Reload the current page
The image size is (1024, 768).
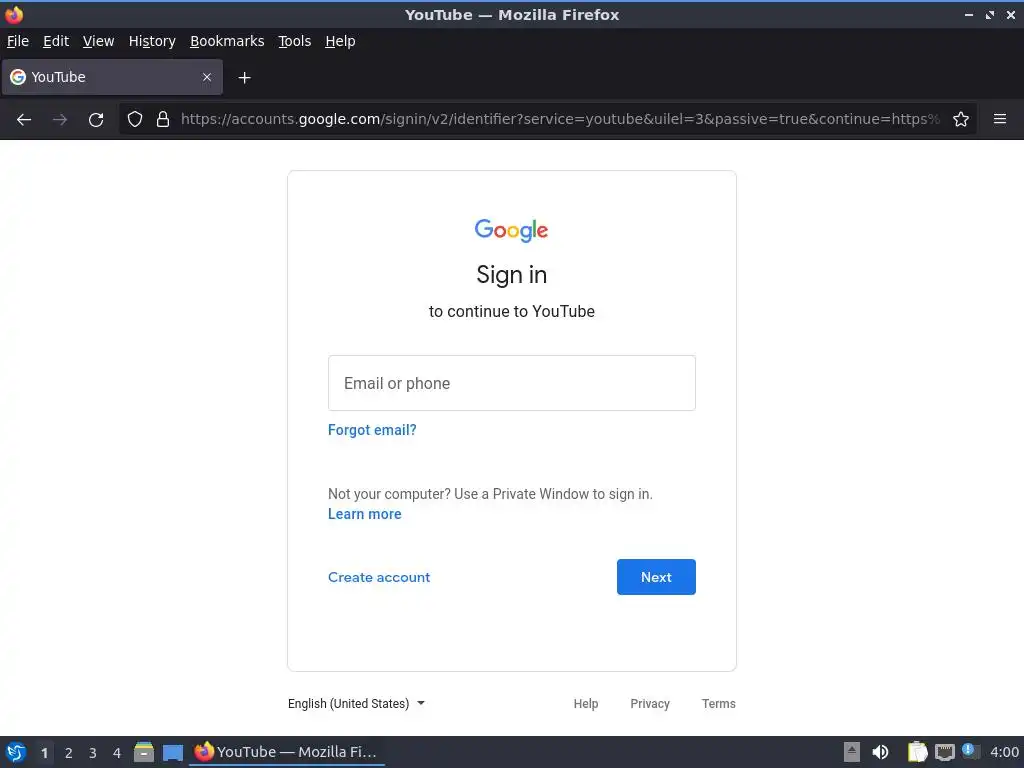coord(96,120)
